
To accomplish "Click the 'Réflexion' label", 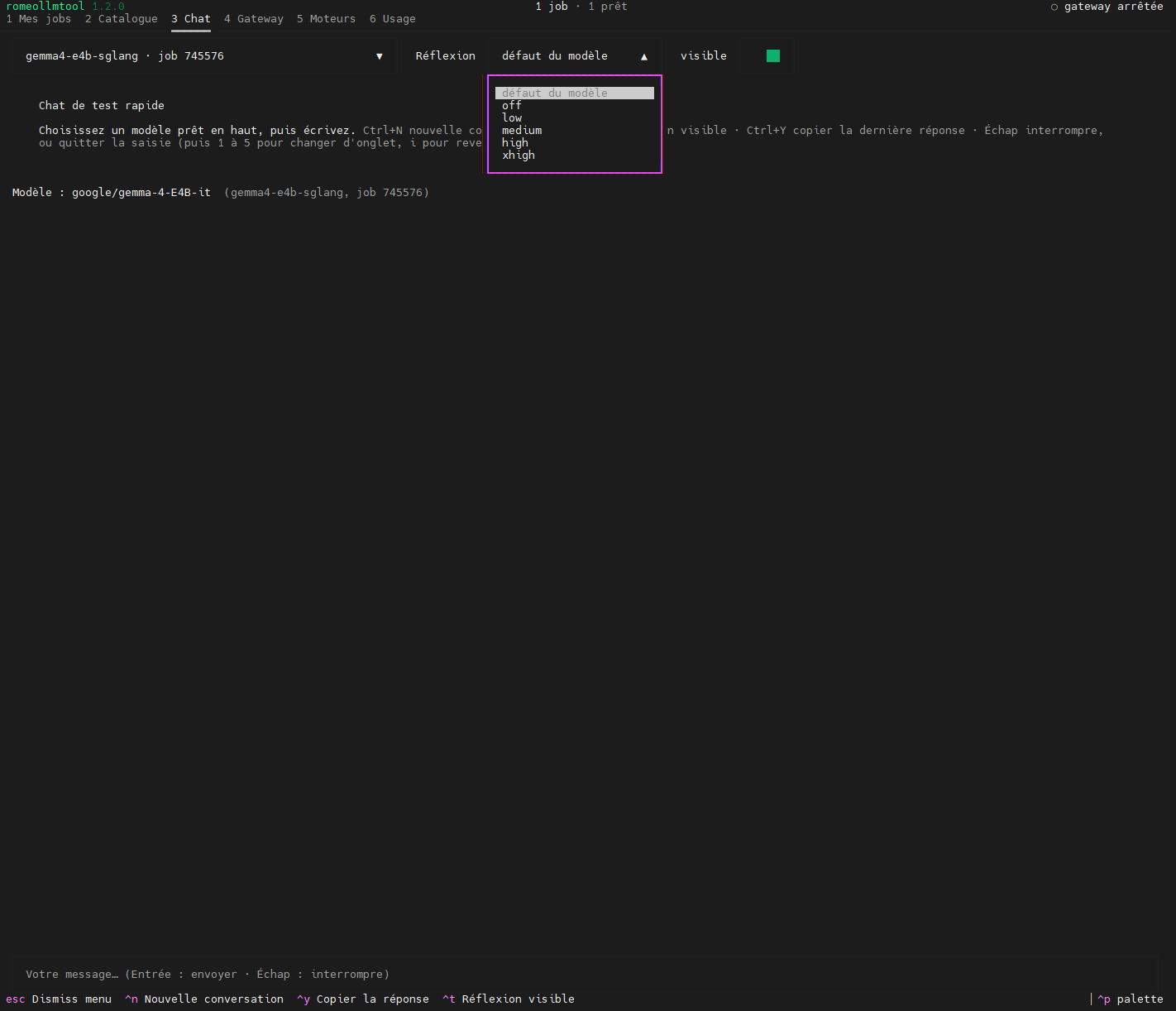I will 446,56.
